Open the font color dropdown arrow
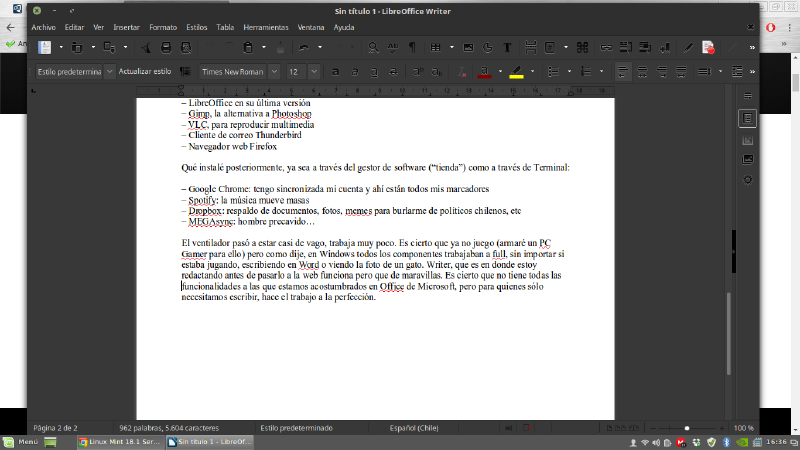The image size is (800, 450). (x=500, y=72)
